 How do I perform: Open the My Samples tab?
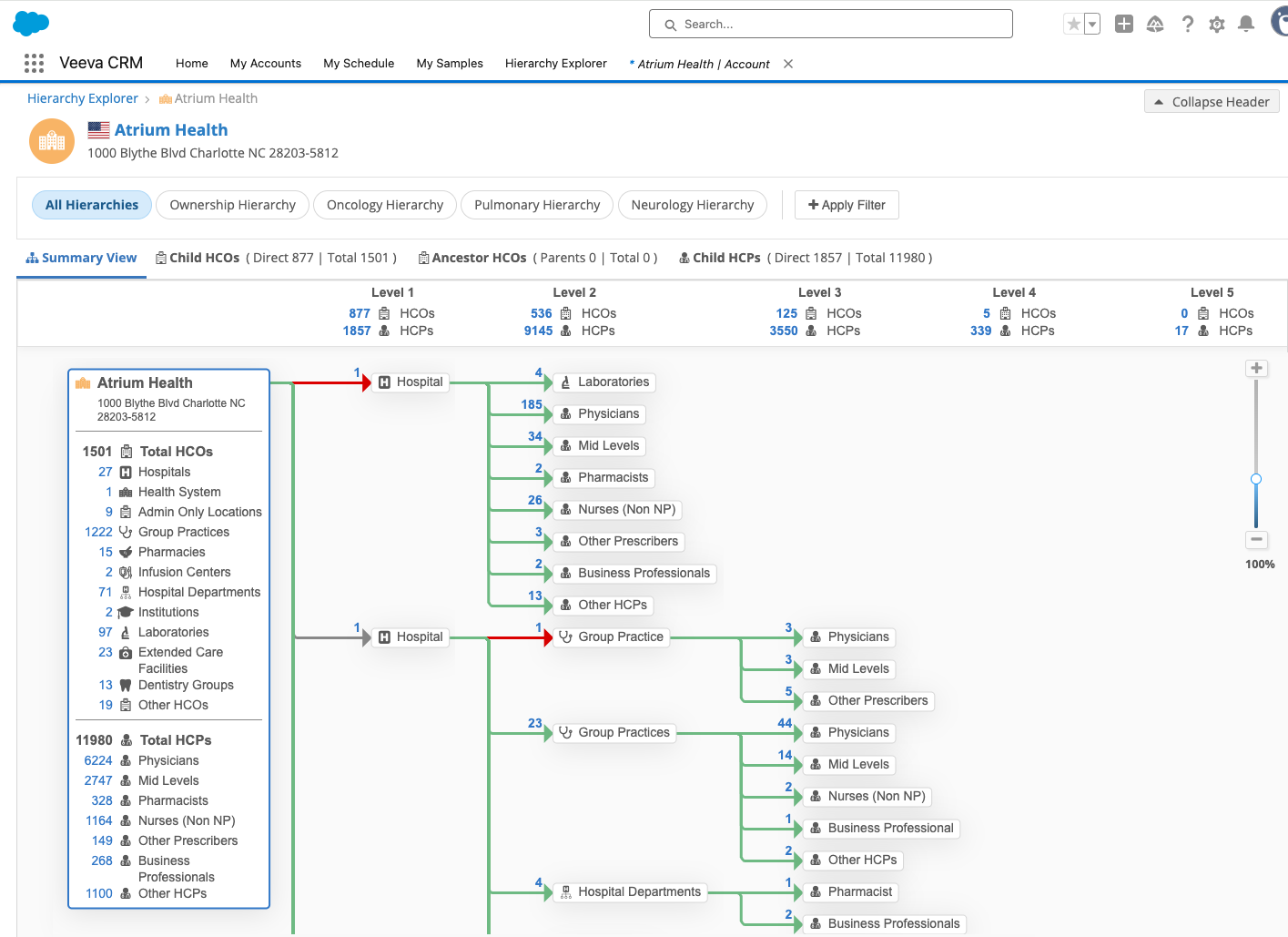450,64
